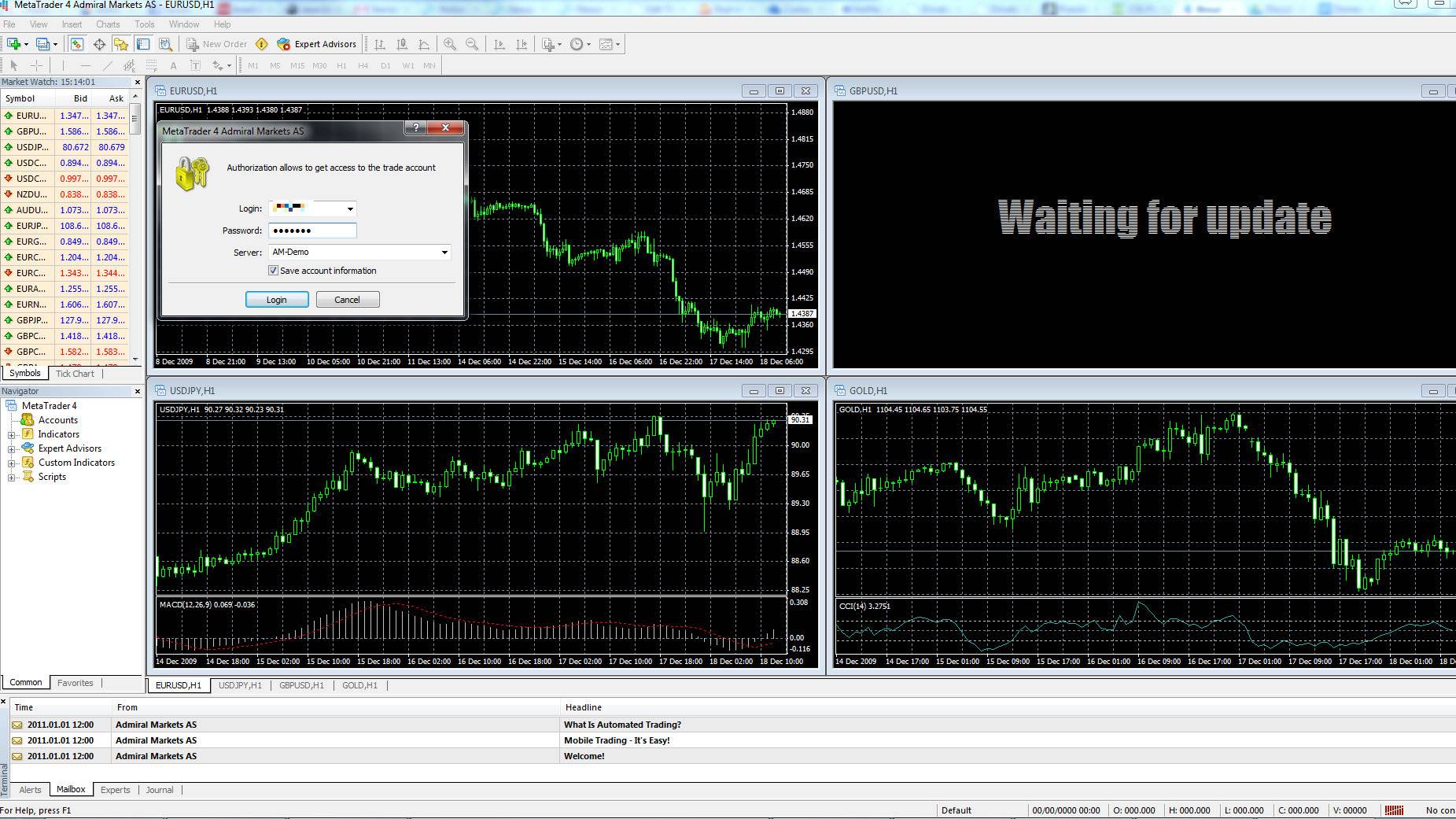Screen dimensions: 1456x819
Task: Select the USDJP... row in Market Watch
Action: click(x=65, y=147)
